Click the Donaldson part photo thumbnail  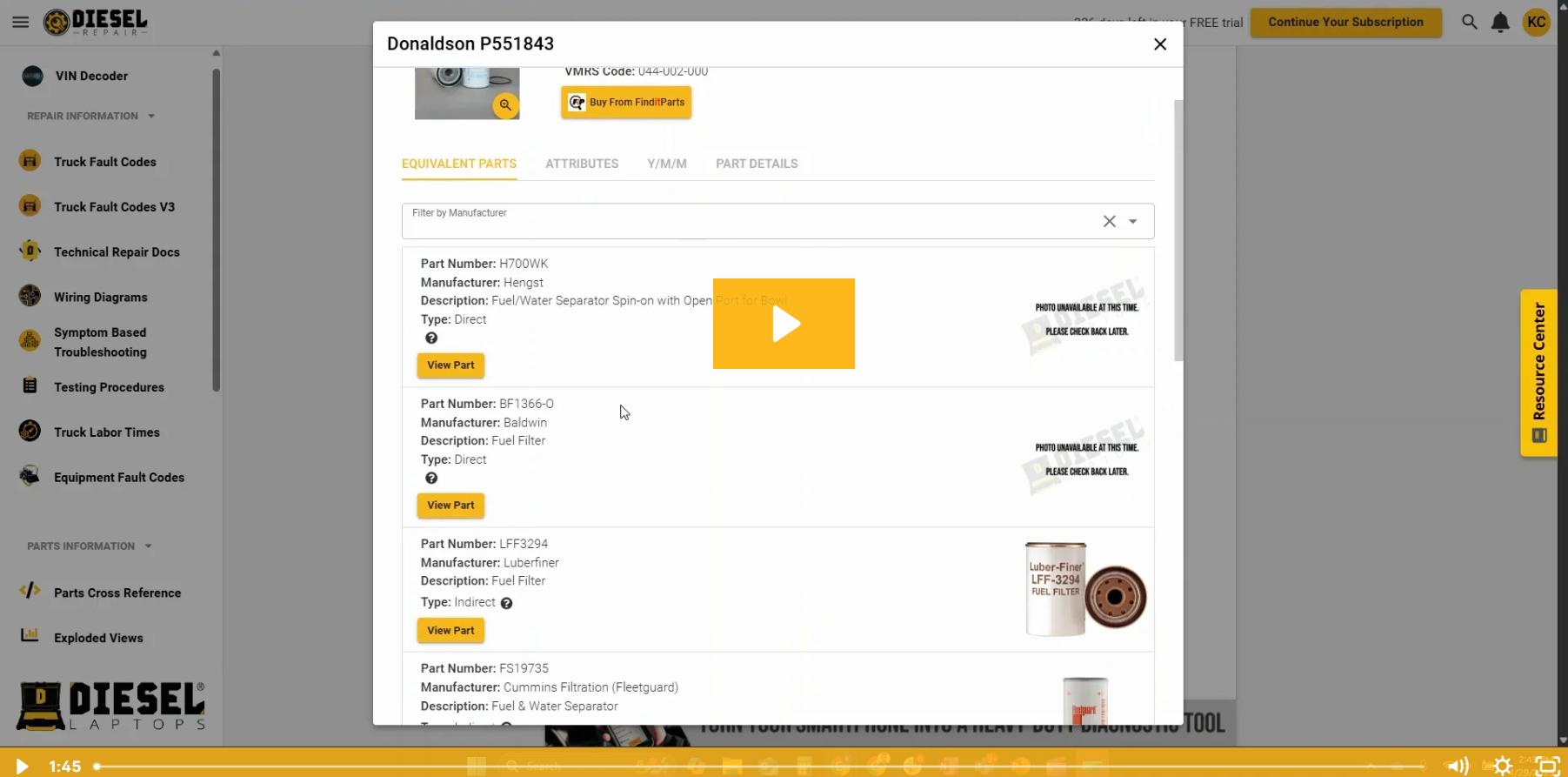tap(467, 93)
